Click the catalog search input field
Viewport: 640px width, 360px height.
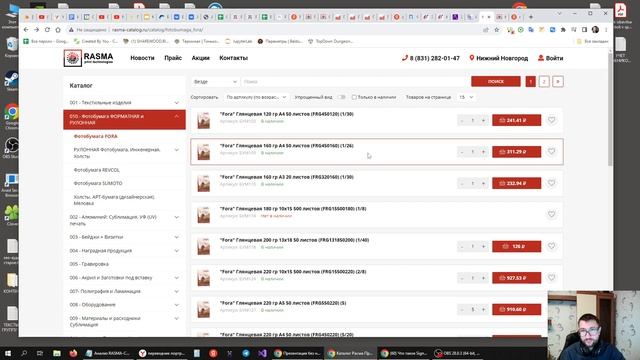pos(354,82)
